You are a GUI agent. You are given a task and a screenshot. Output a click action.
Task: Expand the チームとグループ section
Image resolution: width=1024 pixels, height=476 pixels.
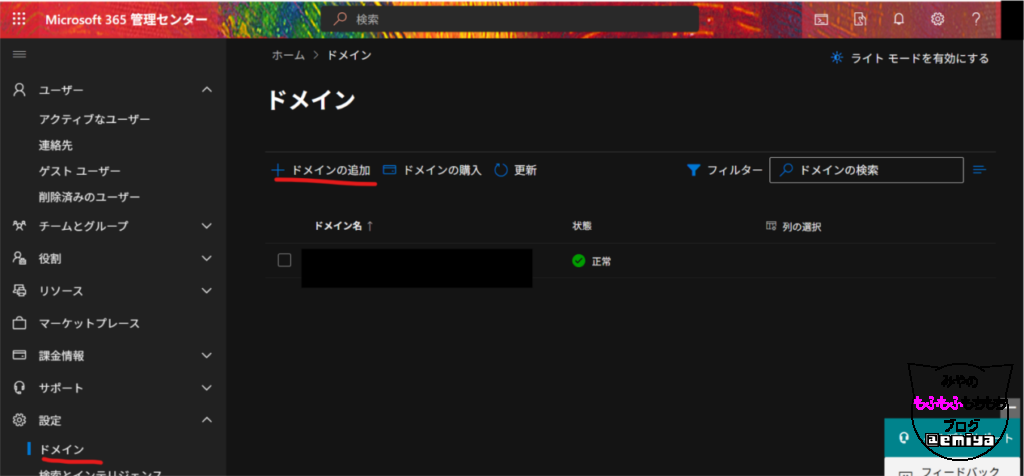(207, 226)
